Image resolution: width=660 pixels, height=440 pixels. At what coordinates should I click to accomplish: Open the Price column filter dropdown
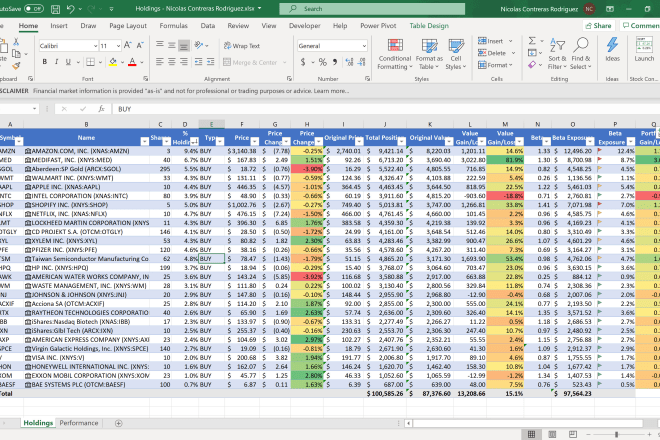[255, 142]
